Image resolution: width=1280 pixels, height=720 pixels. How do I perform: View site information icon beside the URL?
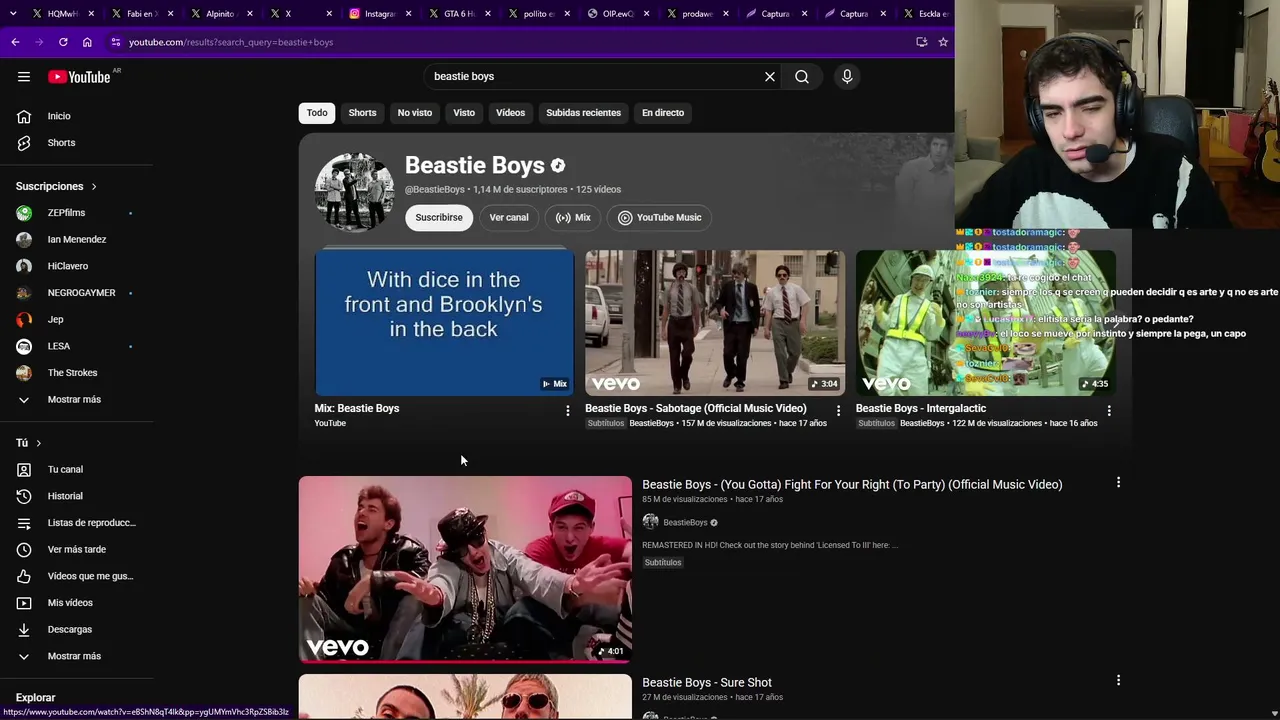116,42
